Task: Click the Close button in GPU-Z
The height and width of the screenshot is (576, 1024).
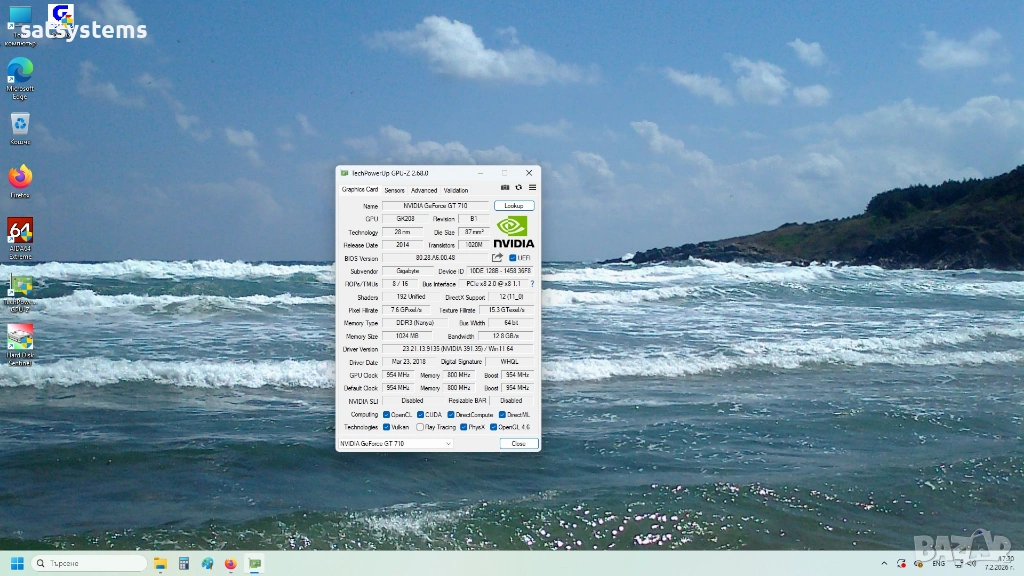Action: click(518, 443)
